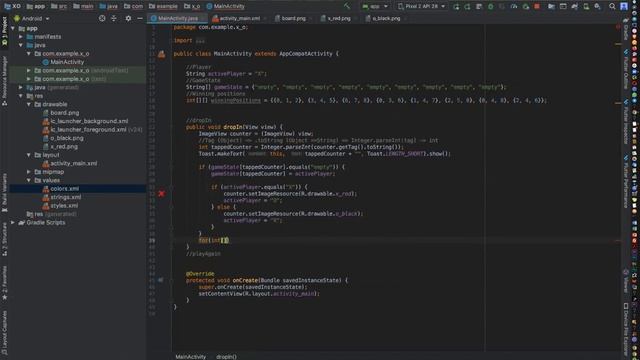Collapse the layout folder
This screenshot has width=640, height=360.
(x=29, y=155)
